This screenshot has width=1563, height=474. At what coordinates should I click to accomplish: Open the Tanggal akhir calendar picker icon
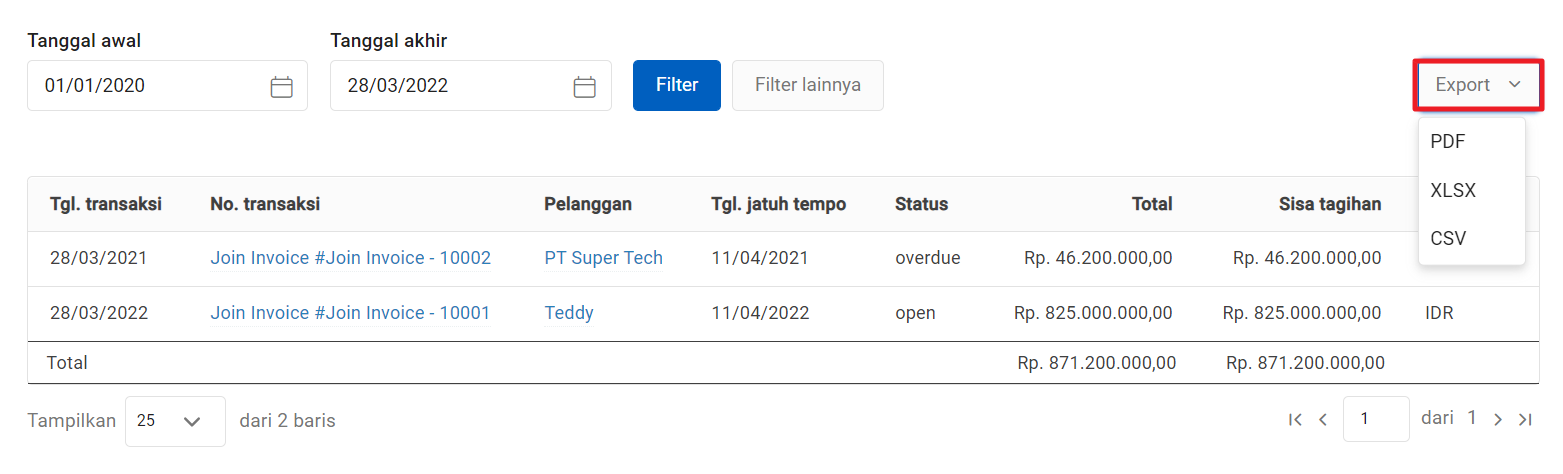[584, 87]
